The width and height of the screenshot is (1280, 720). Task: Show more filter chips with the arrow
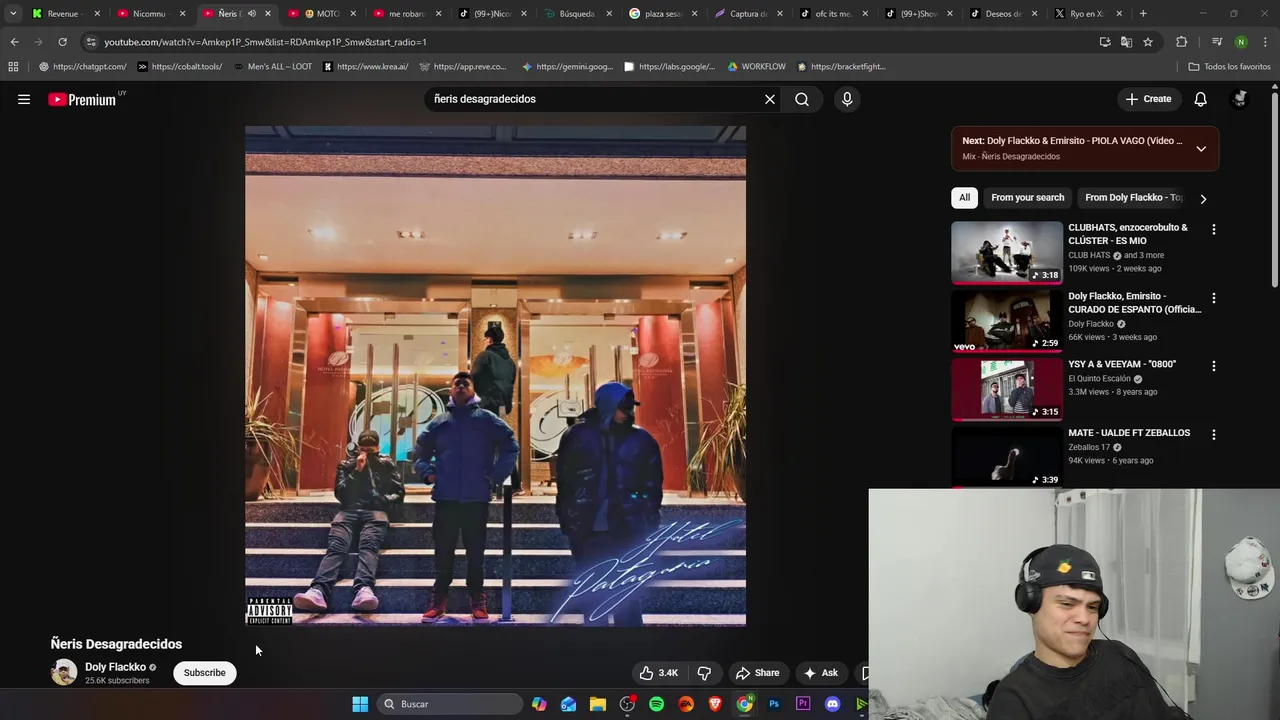[1203, 198]
